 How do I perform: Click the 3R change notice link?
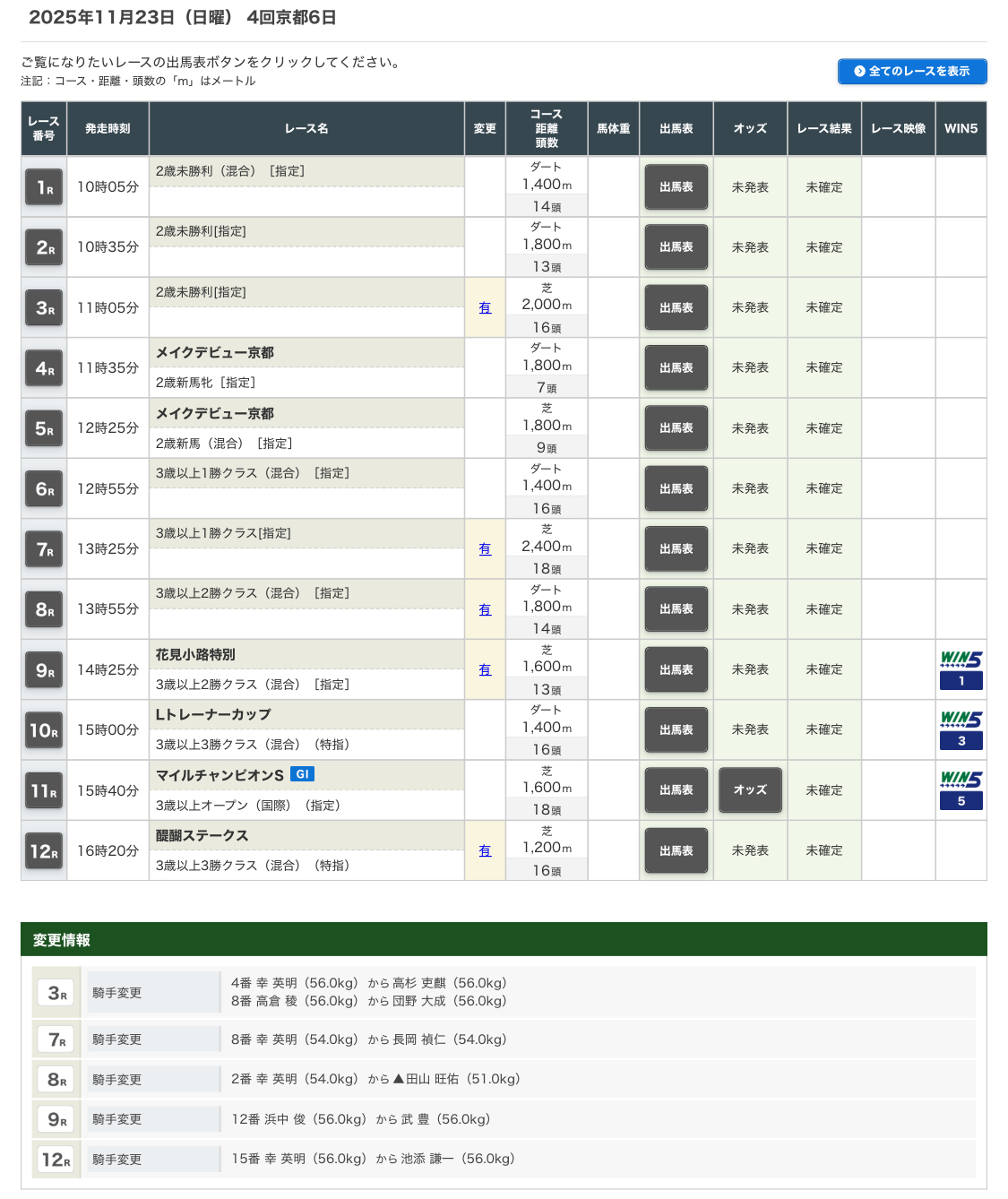point(485,308)
